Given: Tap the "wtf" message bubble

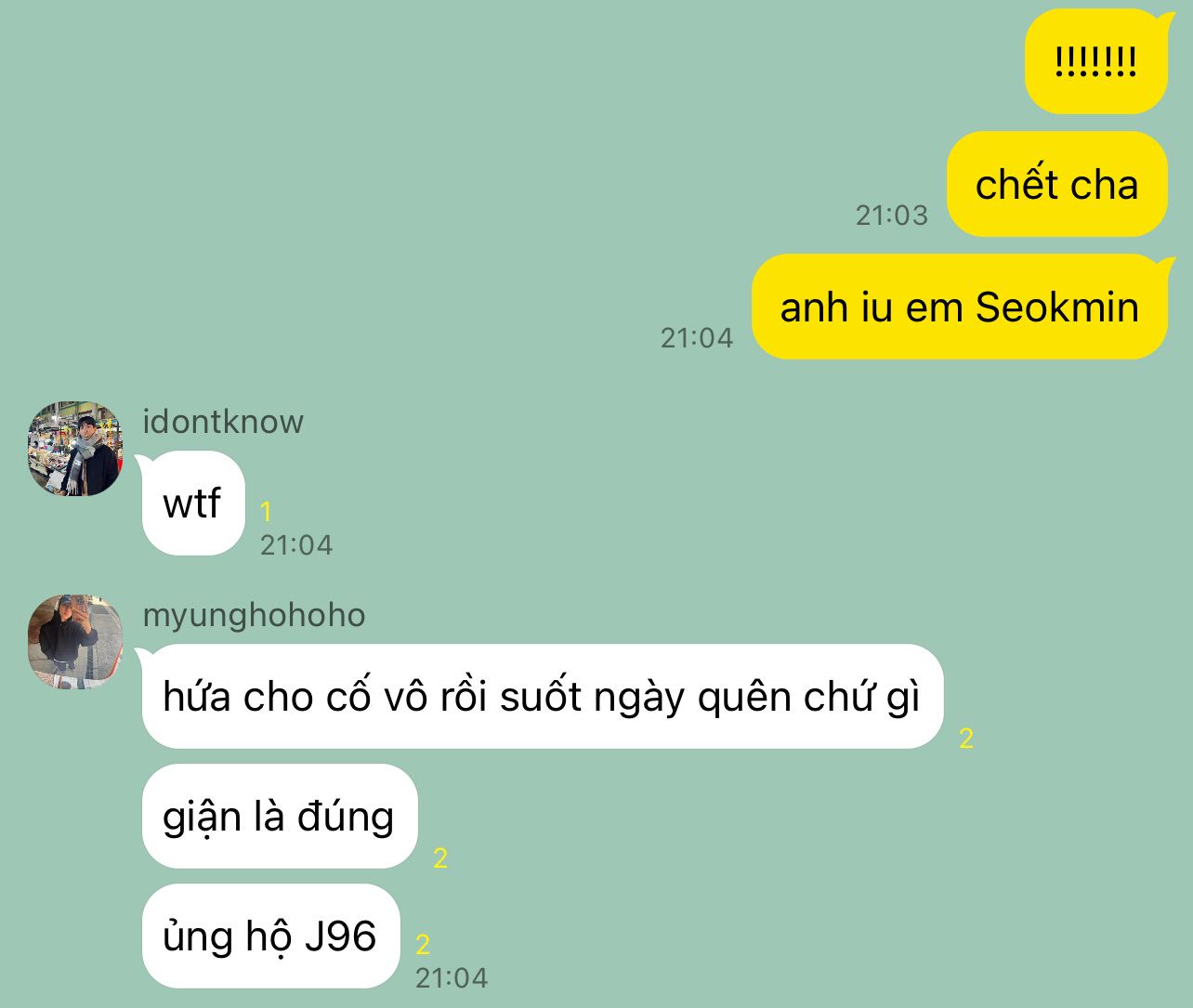Looking at the screenshot, I should [x=192, y=504].
